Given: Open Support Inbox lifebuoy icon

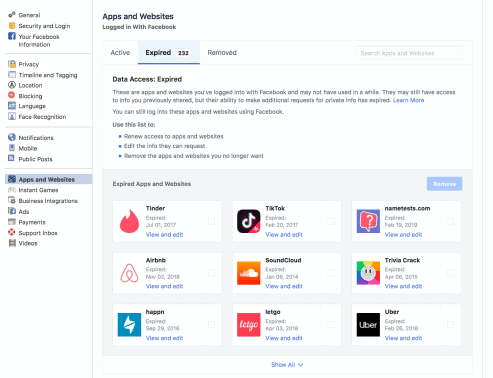Looking at the screenshot, I should 12,232.
